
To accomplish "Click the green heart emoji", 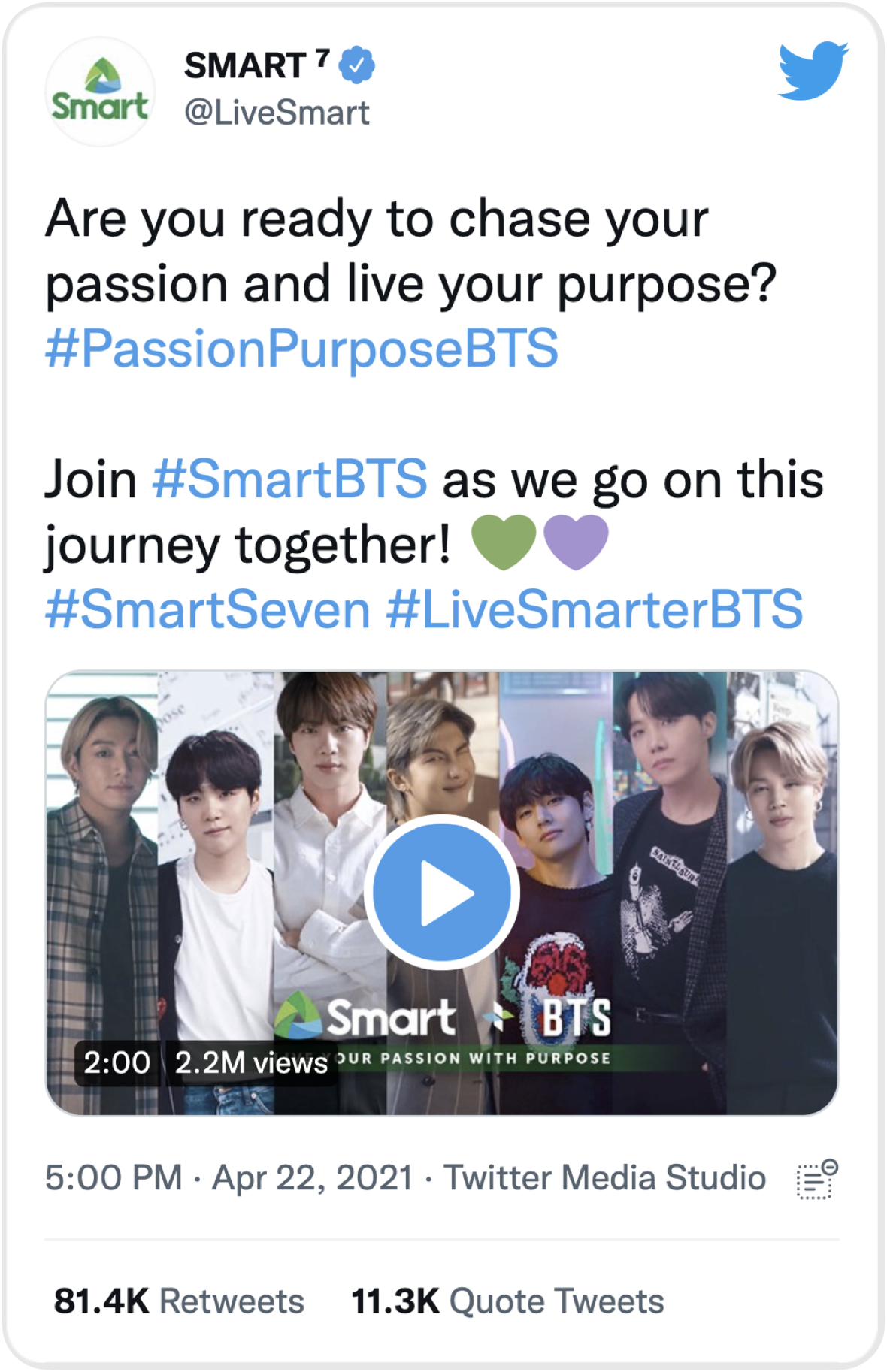I will [503, 542].
